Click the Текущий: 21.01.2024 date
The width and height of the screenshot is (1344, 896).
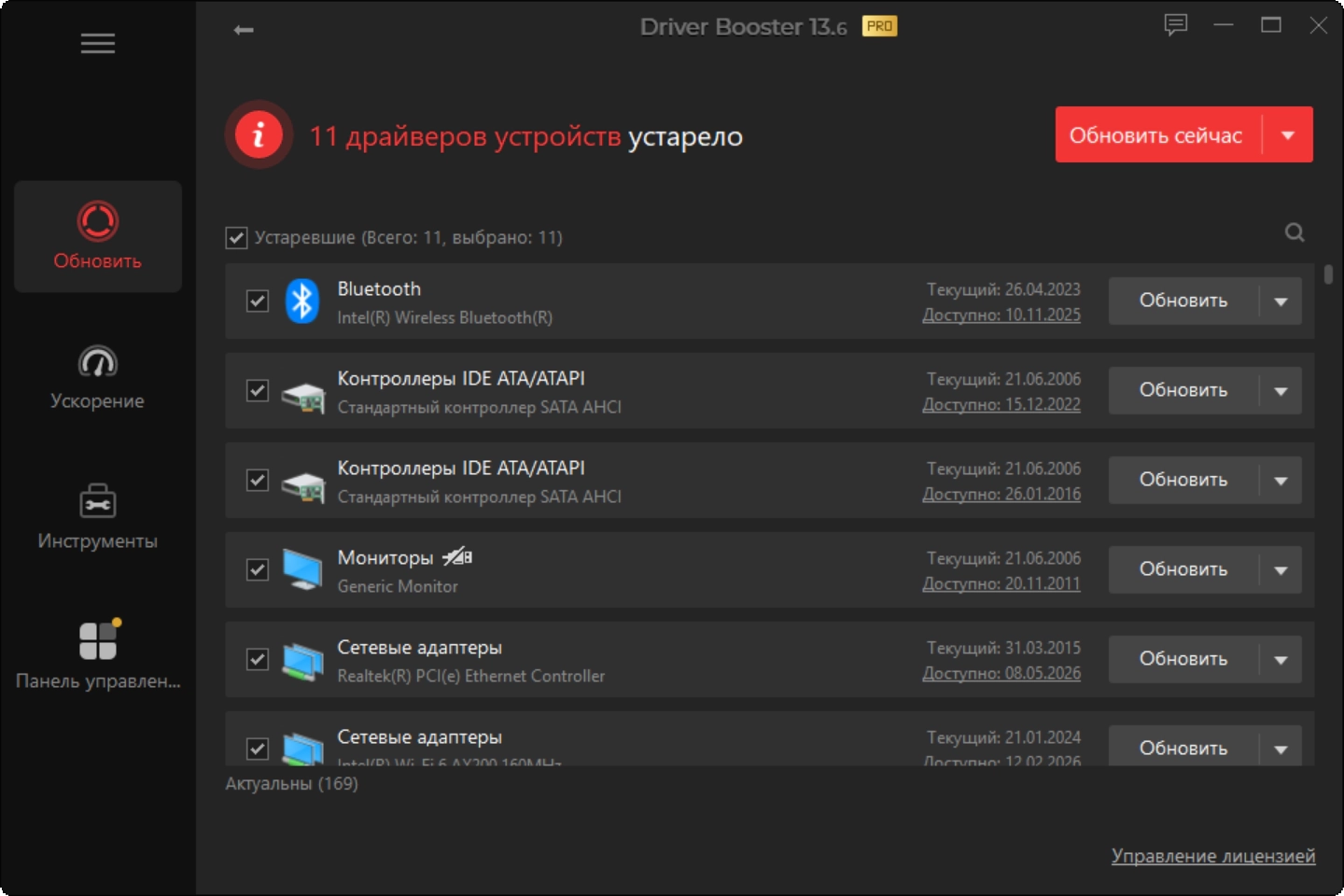1003,738
